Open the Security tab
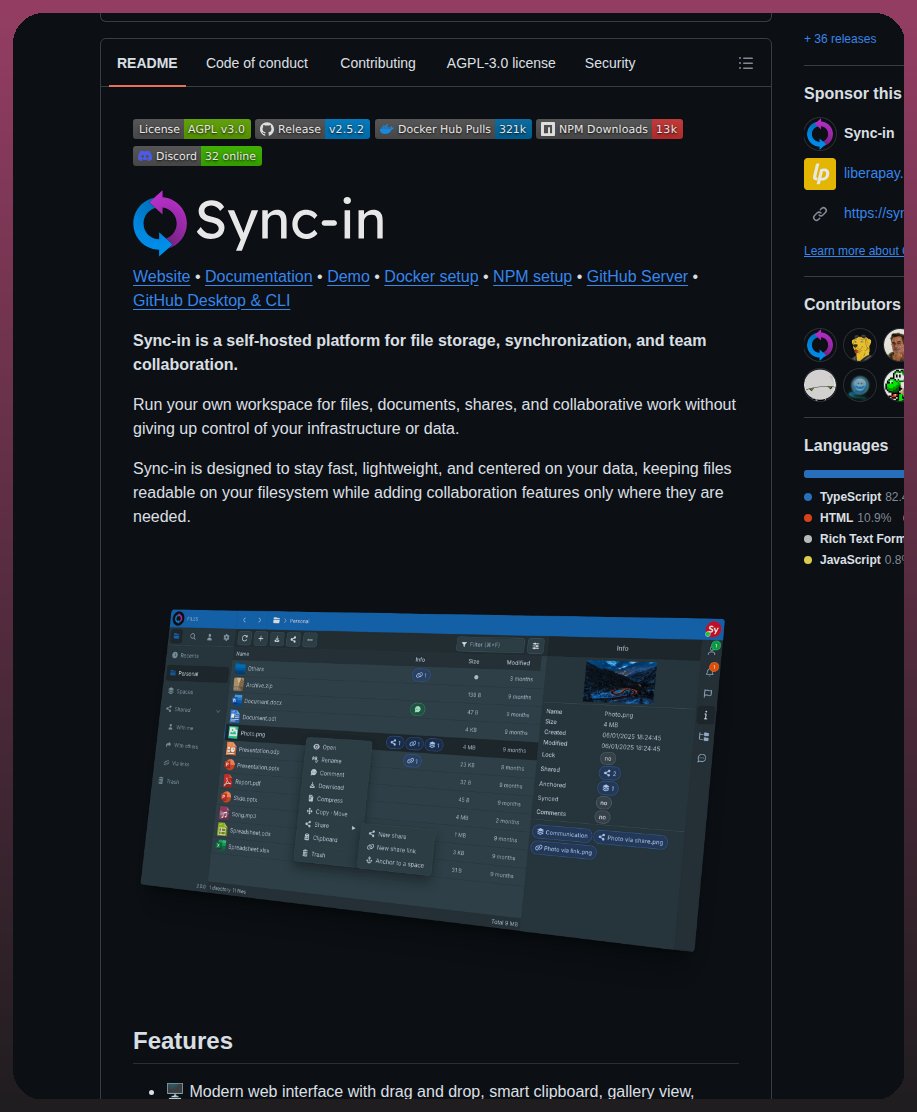Viewport: 917px width, 1112px height. point(609,63)
